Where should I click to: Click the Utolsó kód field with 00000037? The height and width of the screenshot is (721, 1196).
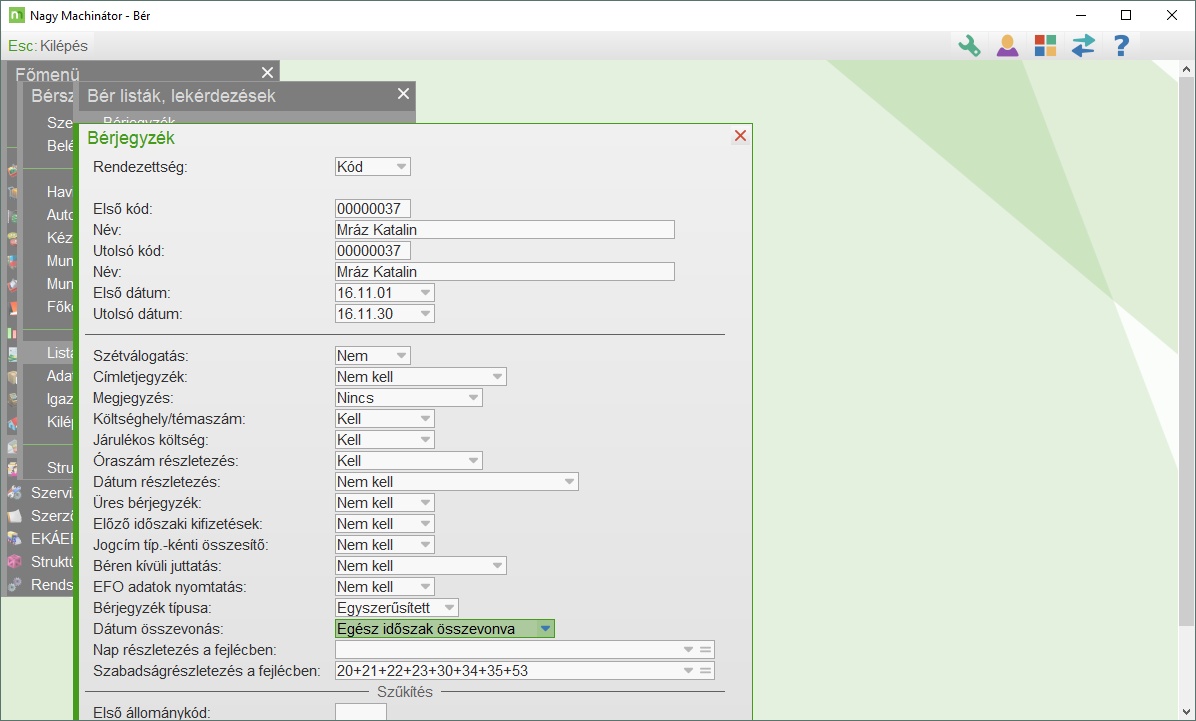373,250
